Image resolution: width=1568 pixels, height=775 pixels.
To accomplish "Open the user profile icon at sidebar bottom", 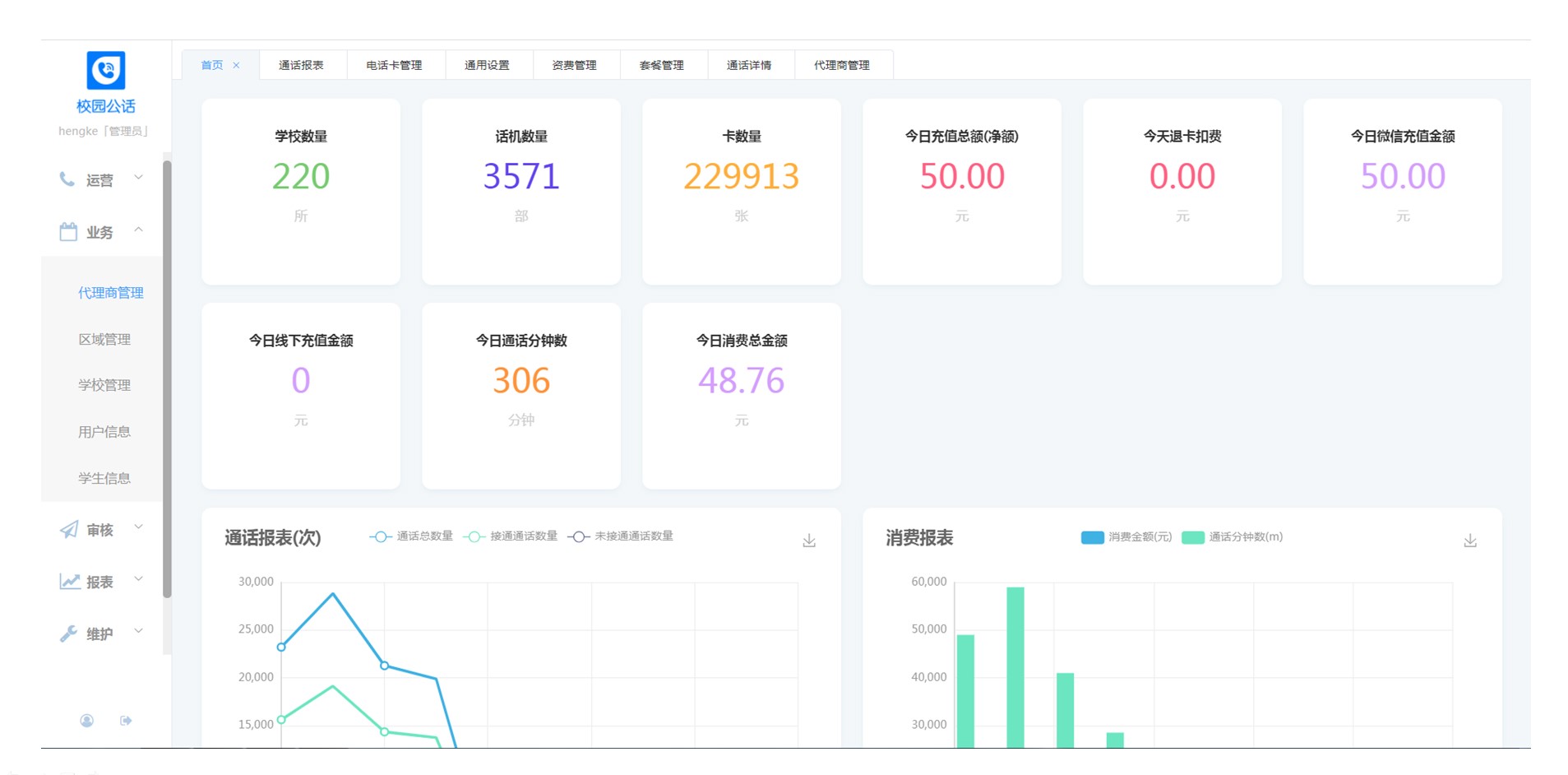I will 86,721.
